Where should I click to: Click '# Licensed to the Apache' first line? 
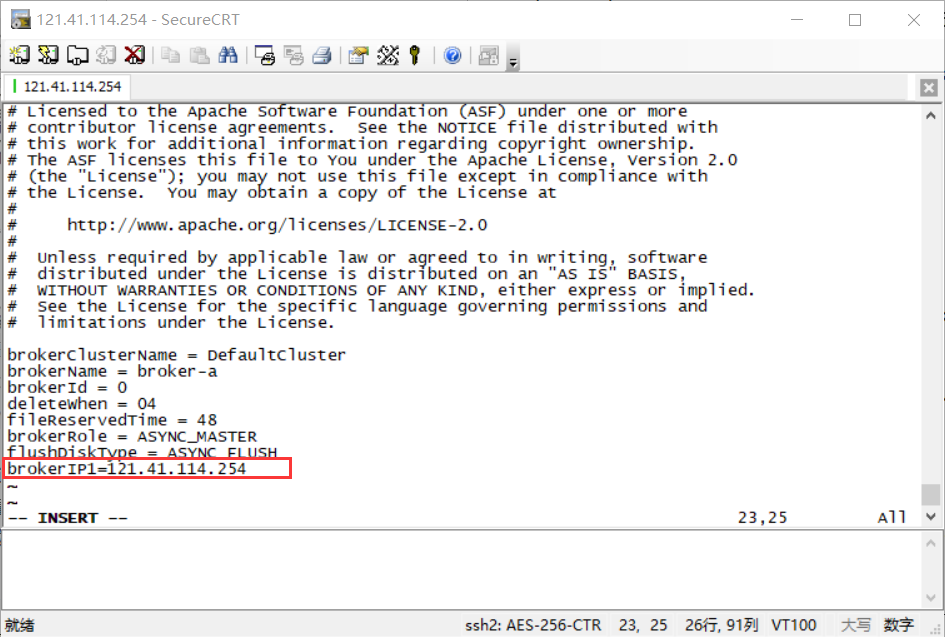[x=347, y=111]
